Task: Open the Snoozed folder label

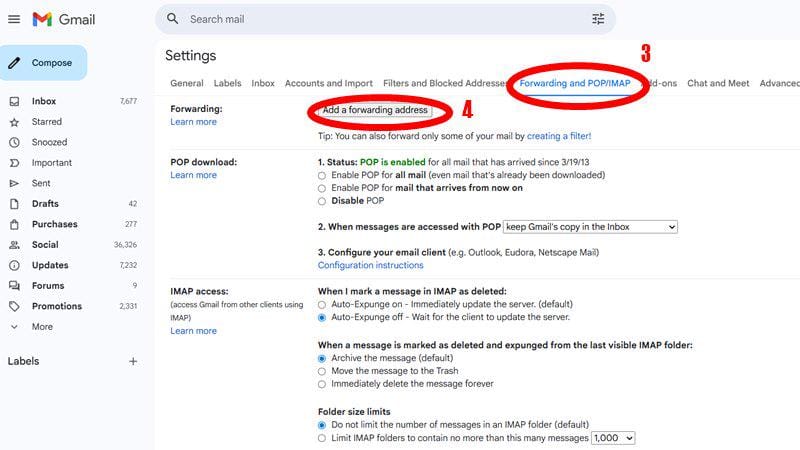Action: coord(49,142)
